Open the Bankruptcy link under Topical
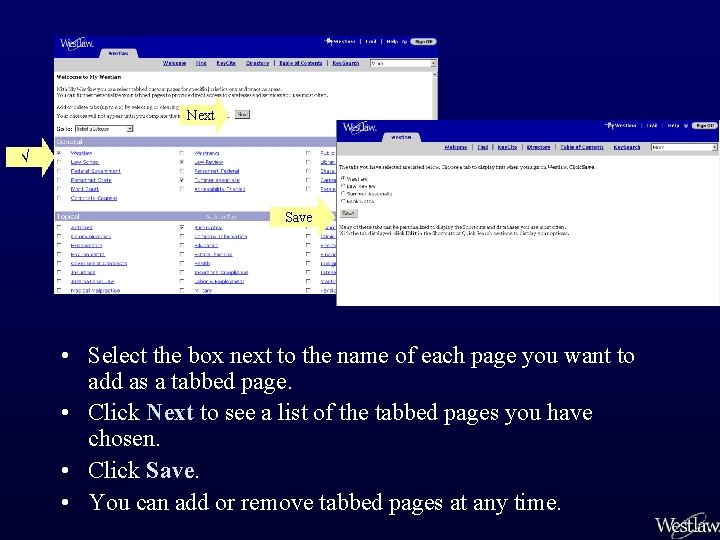 [208, 227]
